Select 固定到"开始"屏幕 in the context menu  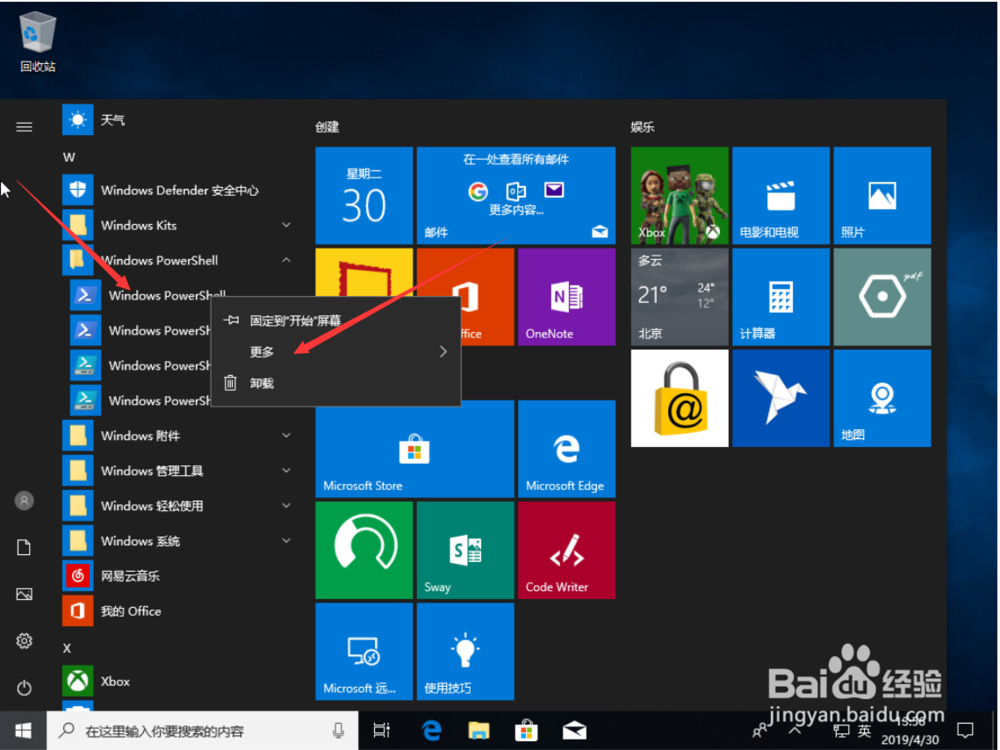click(295, 319)
